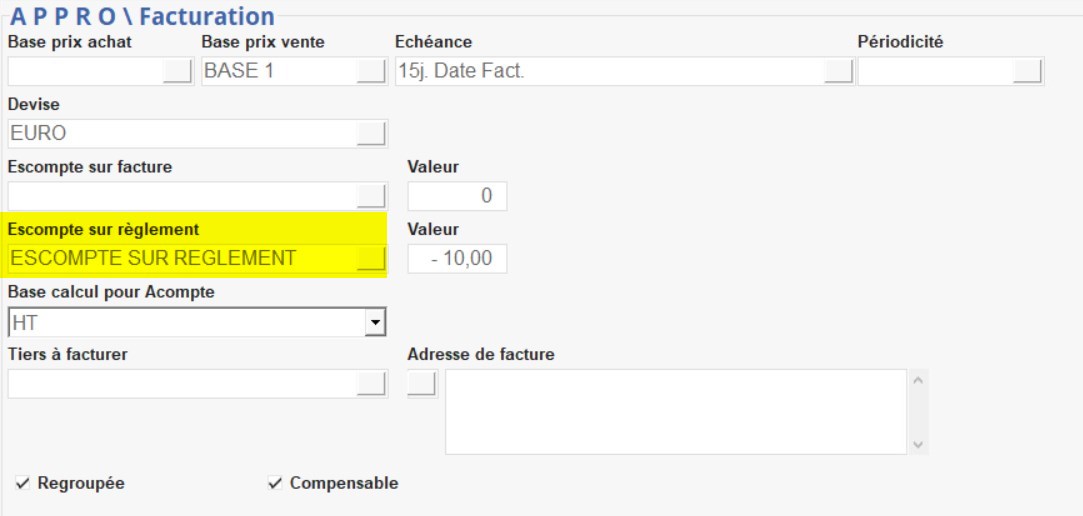This screenshot has height=516, width=1083.
Task: Click the Echéance field with 15j. Date Fact.
Action: tap(608, 72)
